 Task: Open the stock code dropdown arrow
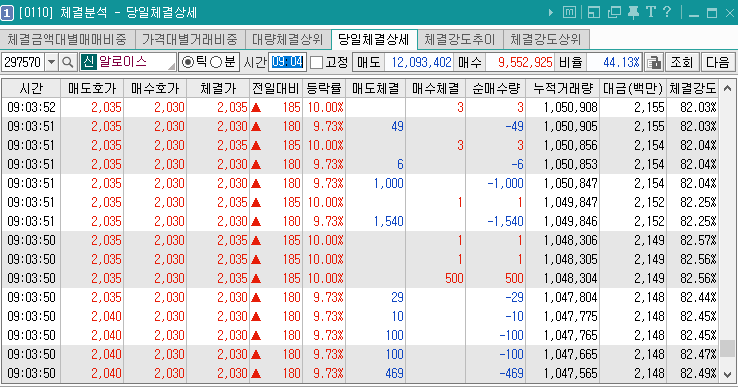click(51, 62)
